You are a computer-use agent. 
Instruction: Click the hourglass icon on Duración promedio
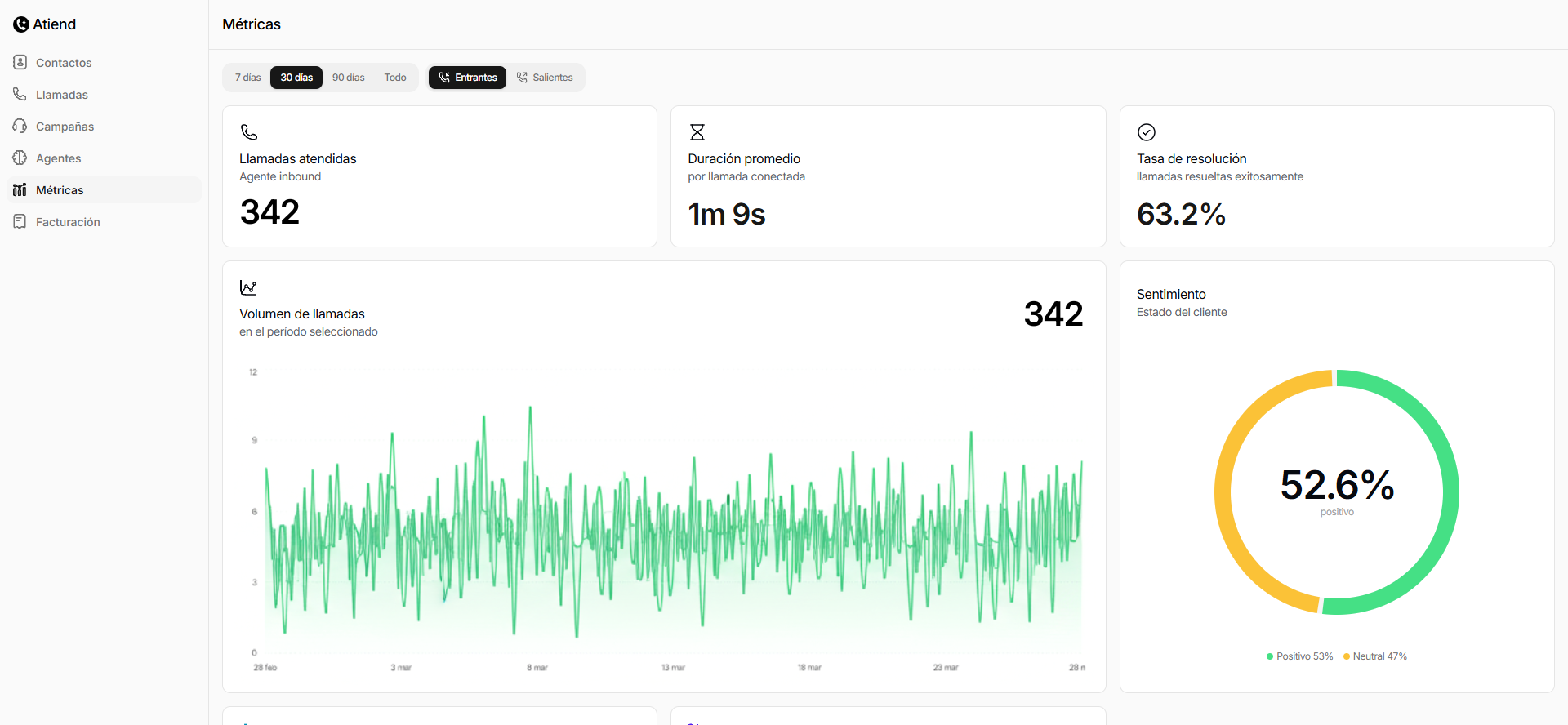click(x=697, y=132)
